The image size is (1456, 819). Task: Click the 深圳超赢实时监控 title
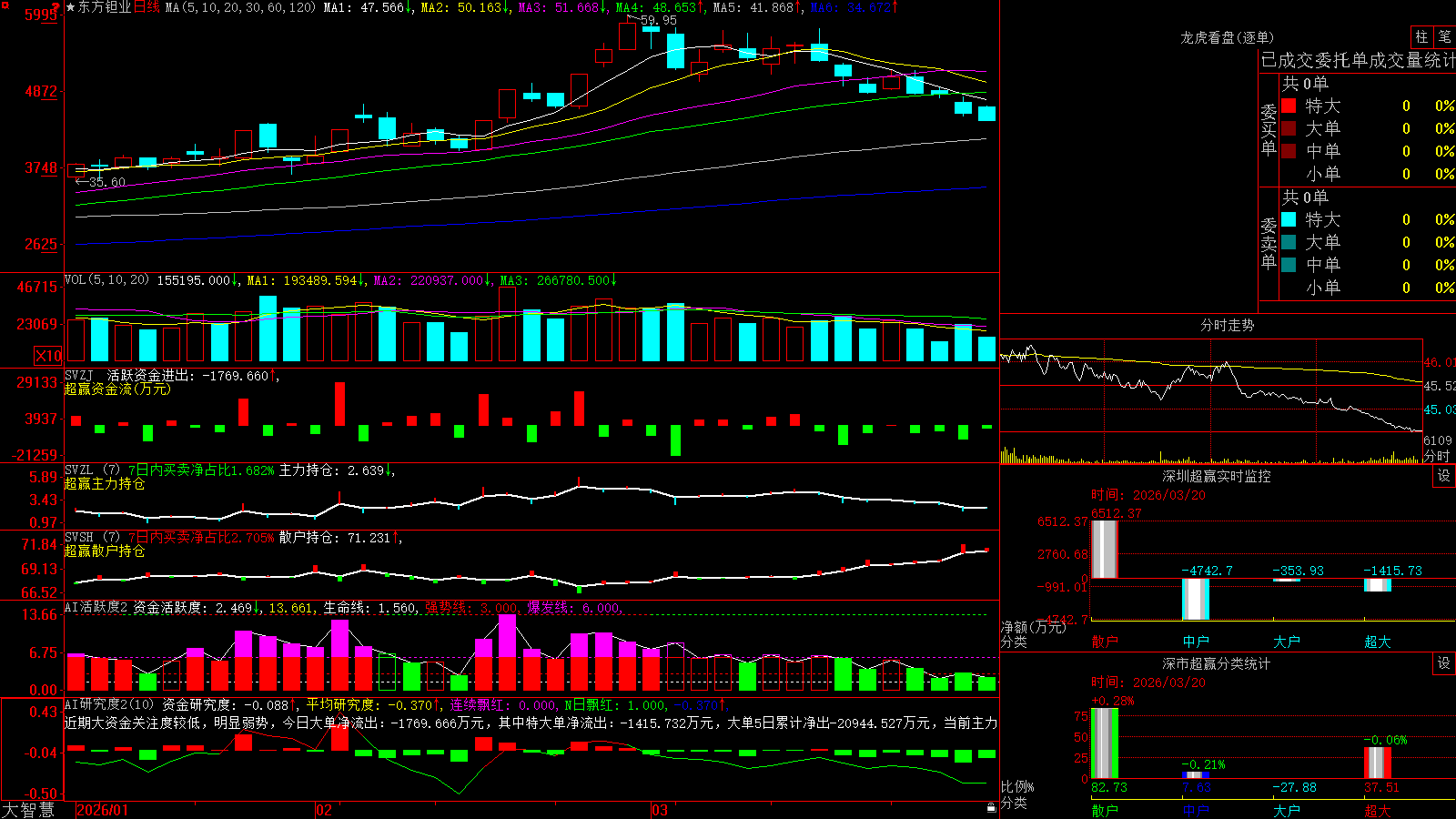1216,476
